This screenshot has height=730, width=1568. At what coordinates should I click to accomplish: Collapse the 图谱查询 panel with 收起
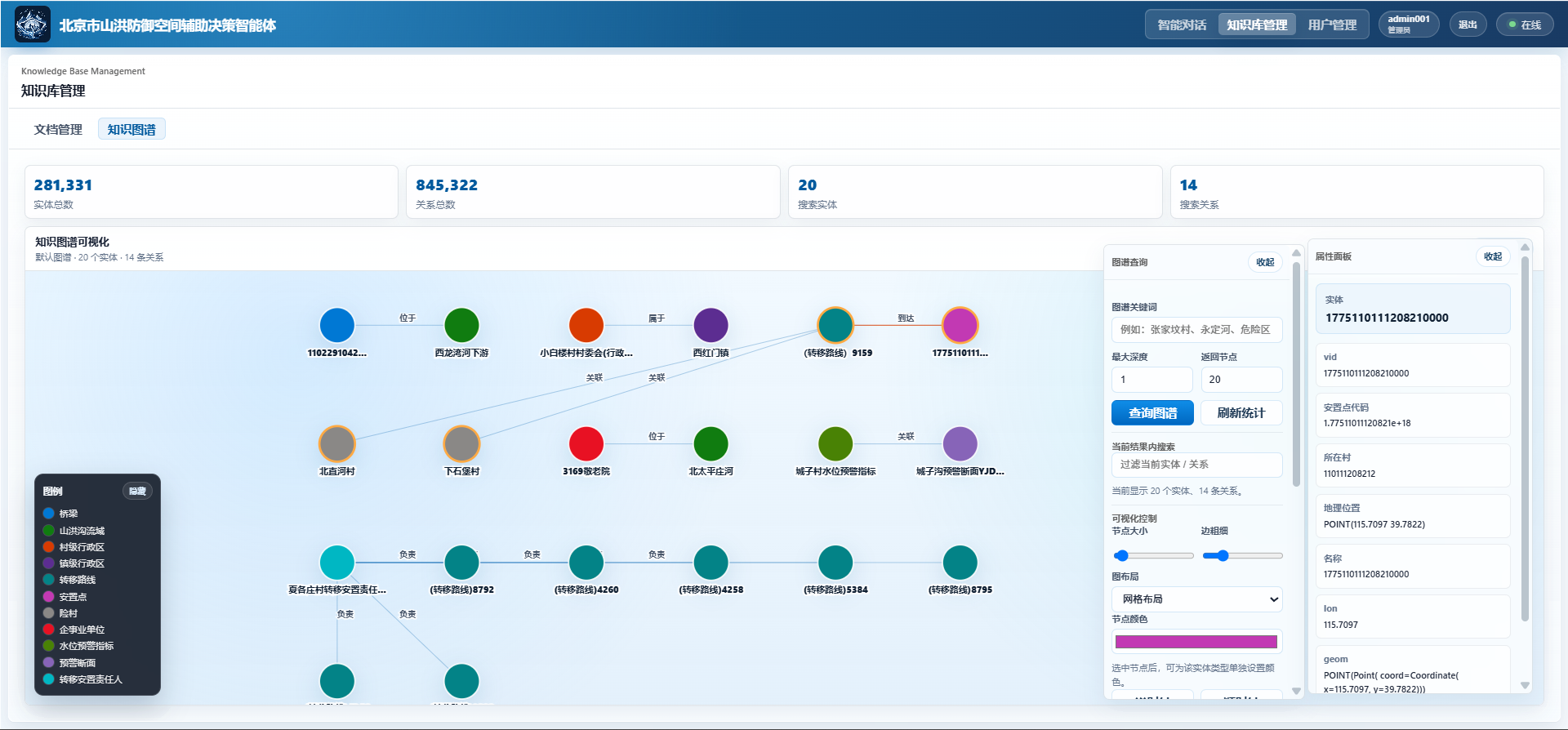tap(1265, 262)
